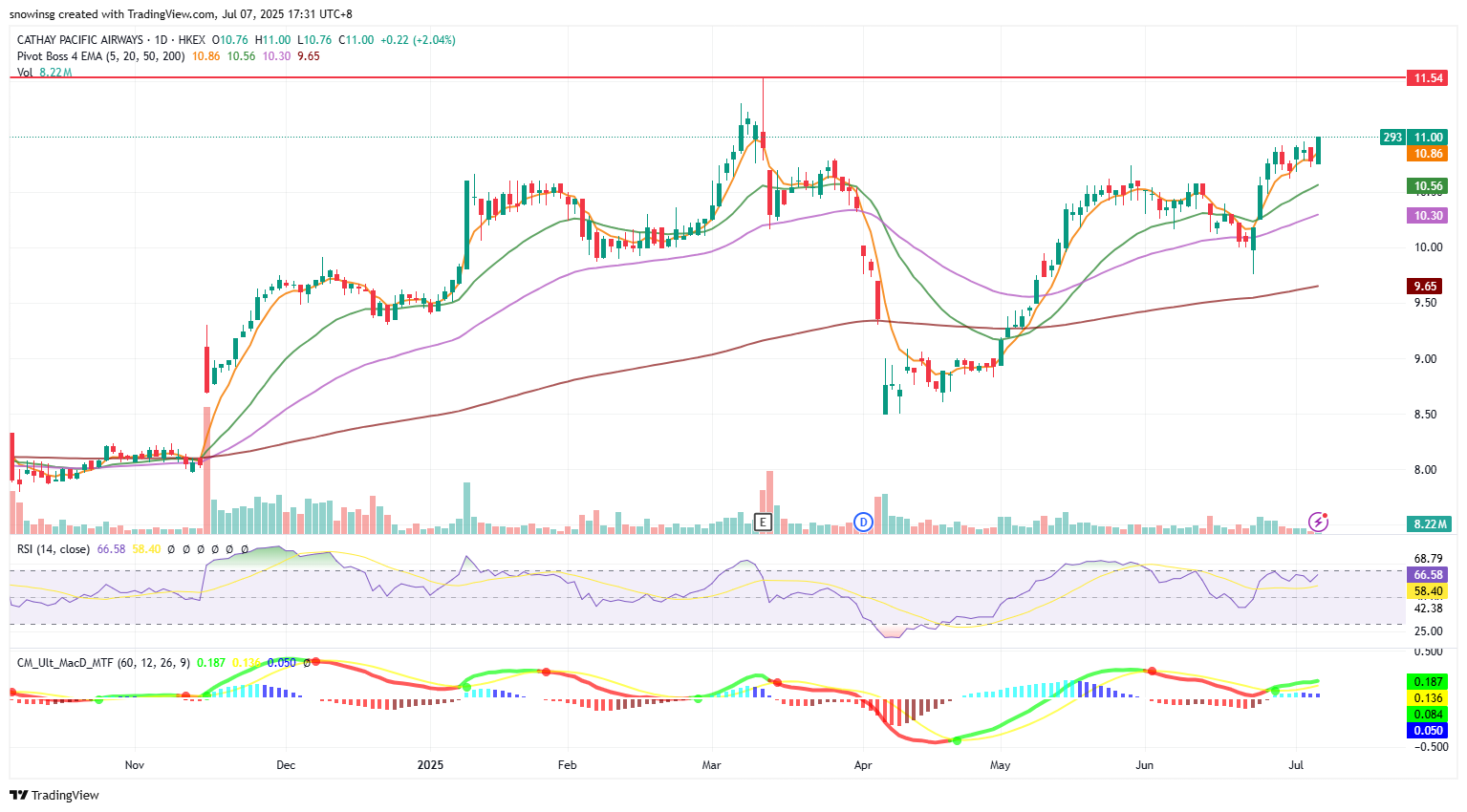Select the CM_Ult_MacD_MTF indicator legend

pos(103,662)
